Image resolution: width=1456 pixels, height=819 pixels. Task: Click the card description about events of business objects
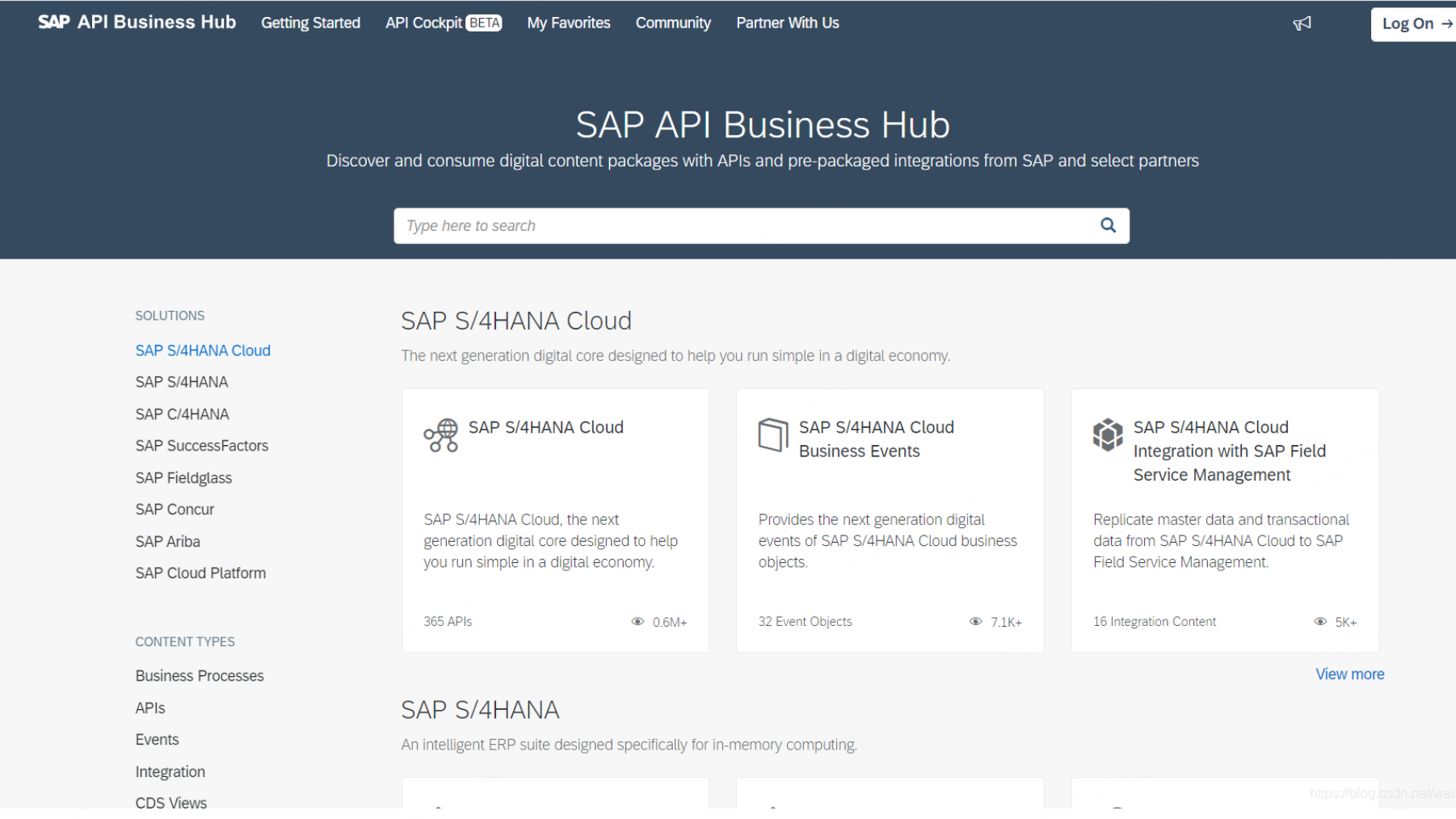[x=888, y=541]
